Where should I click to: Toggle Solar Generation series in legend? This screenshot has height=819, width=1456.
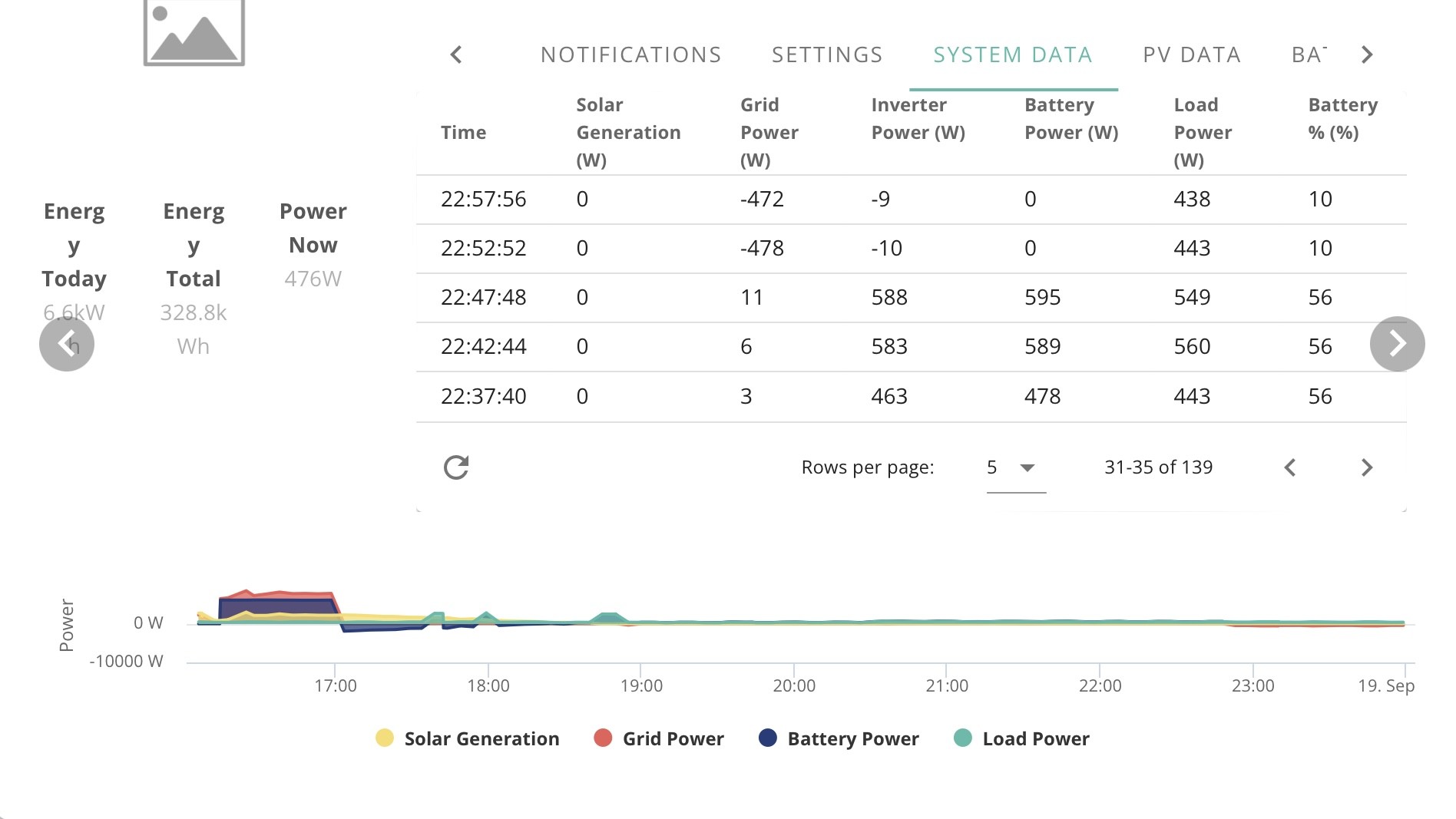pos(468,738)
